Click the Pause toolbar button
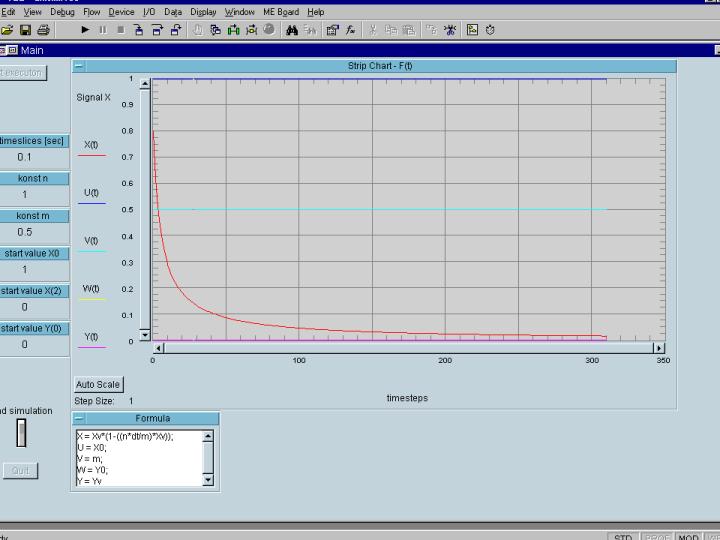This screenshot has width=720, height=540. click(102, 30)
